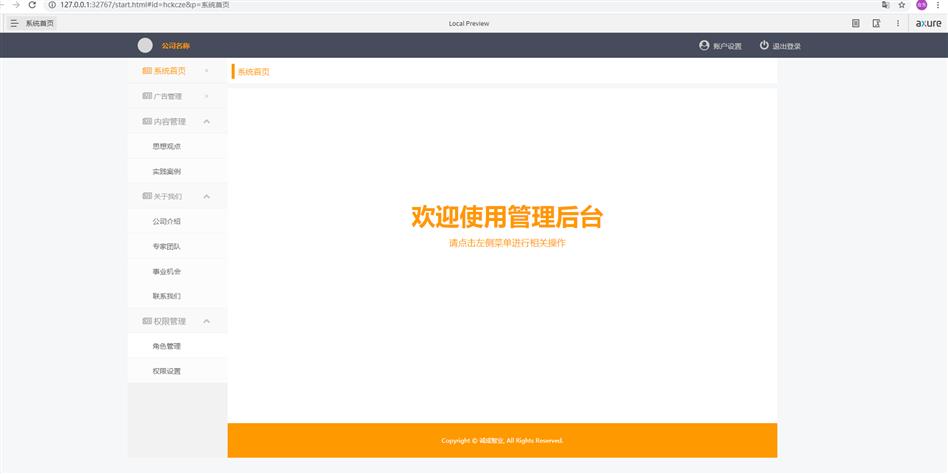Image resolution: width=948 pixels, height=474 pixels.
Task: Click the 退出登录 power icon
Action: coord(764,45)
